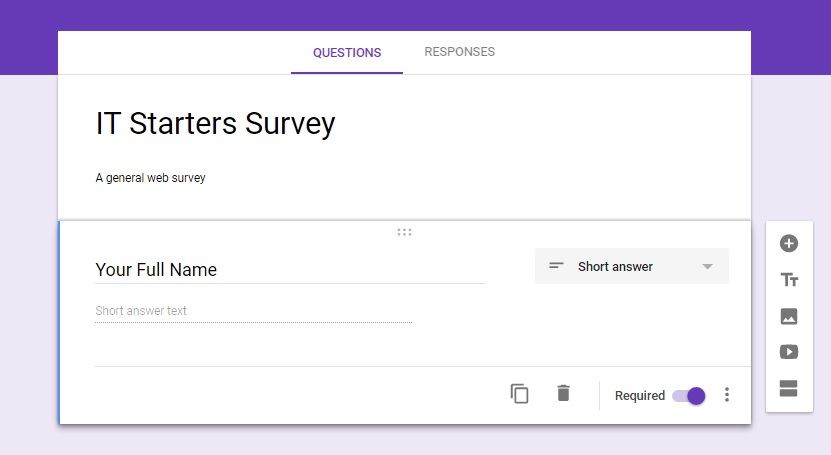
Task: Open the Short answer type dropdown
Action: [632, 266]
